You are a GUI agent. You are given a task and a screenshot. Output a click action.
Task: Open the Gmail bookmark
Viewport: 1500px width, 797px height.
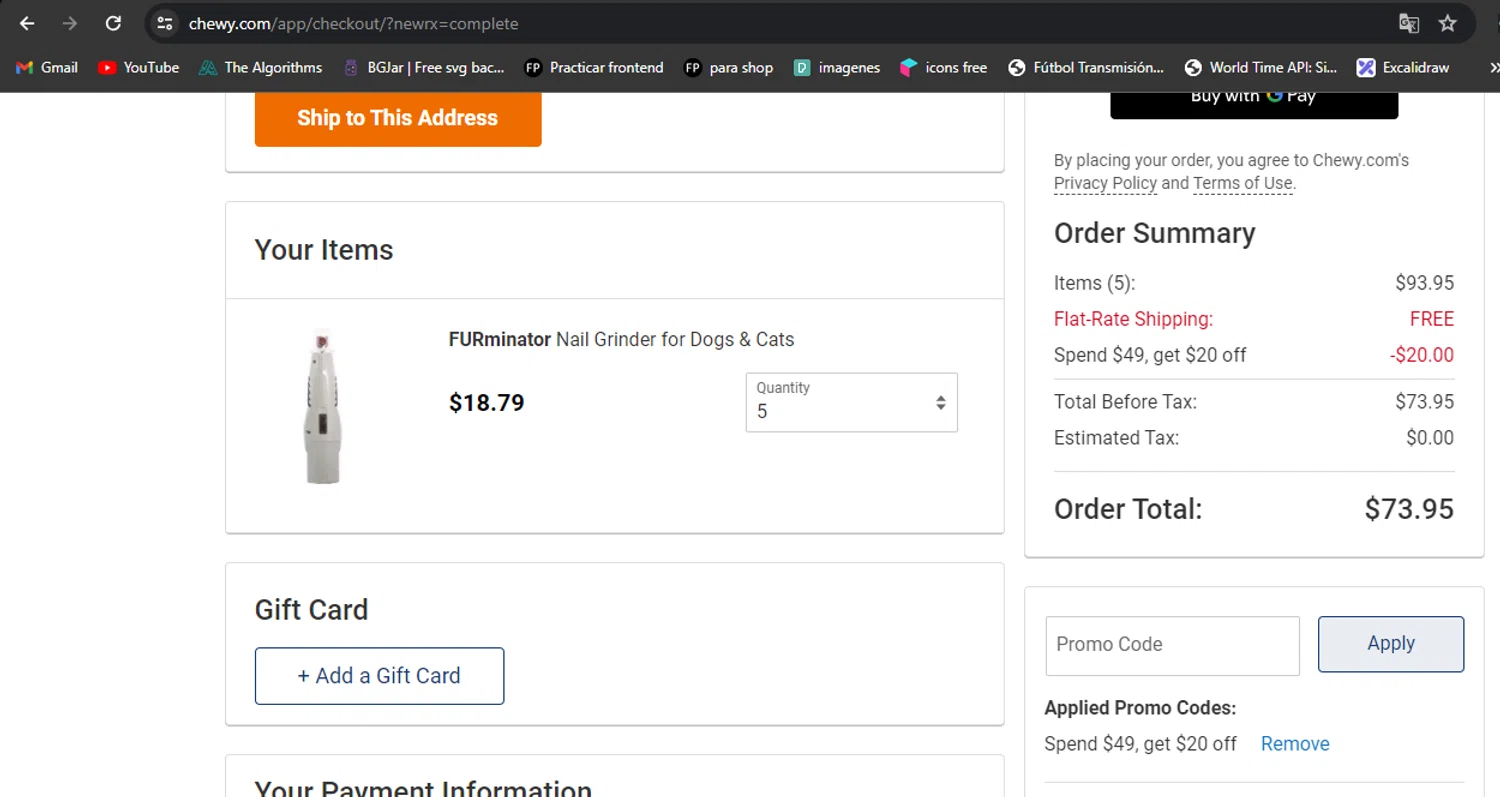(47, 67)
